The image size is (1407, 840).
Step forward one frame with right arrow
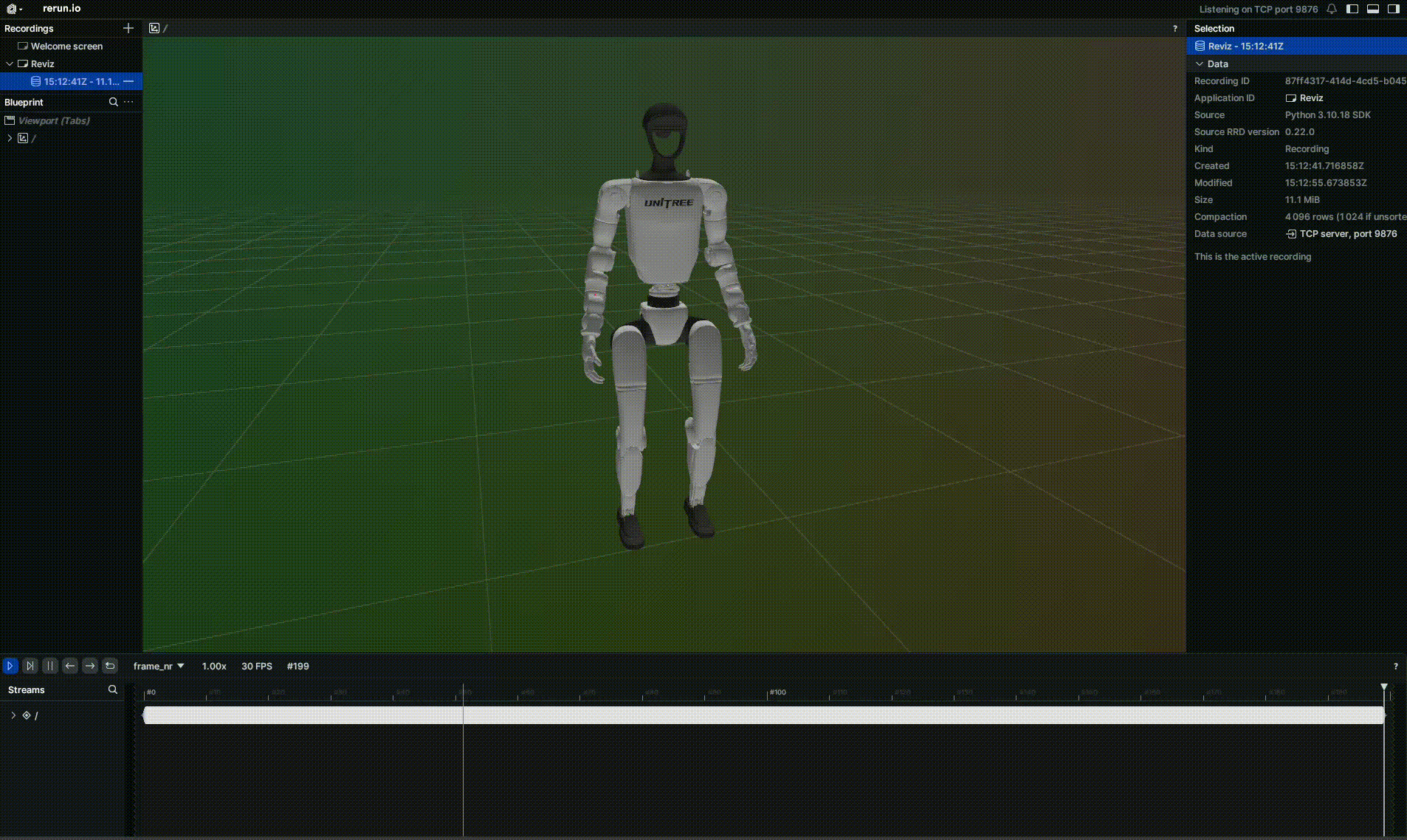[x=90, y=666]
